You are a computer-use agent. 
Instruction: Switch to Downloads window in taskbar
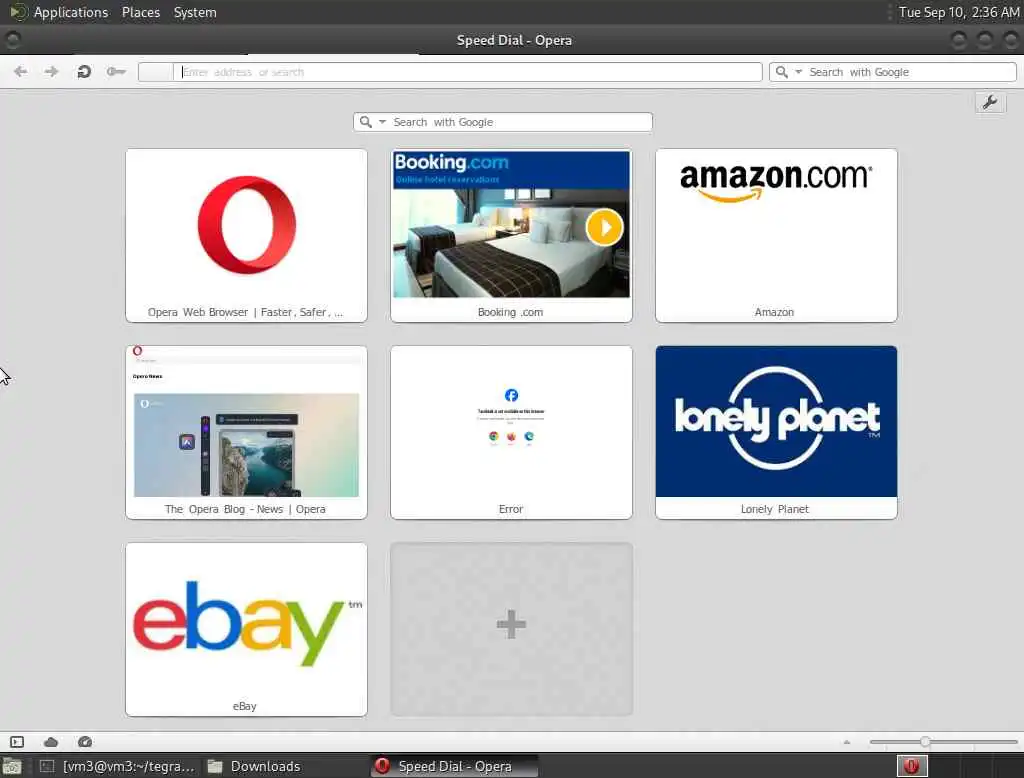[255, 766]
